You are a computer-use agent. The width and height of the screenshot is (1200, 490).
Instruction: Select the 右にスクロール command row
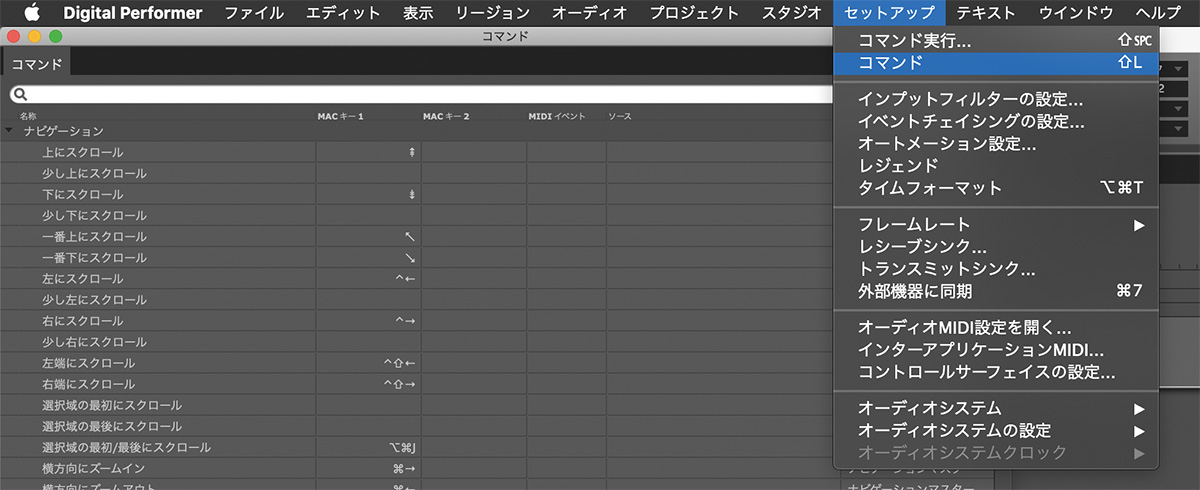click(416, 321)
